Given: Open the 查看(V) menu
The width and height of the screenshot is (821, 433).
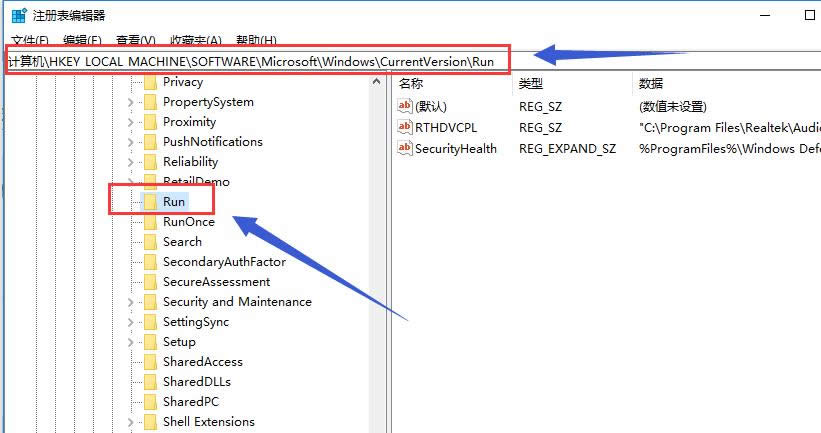Looking at the screenshot, I should click(135, 40).
